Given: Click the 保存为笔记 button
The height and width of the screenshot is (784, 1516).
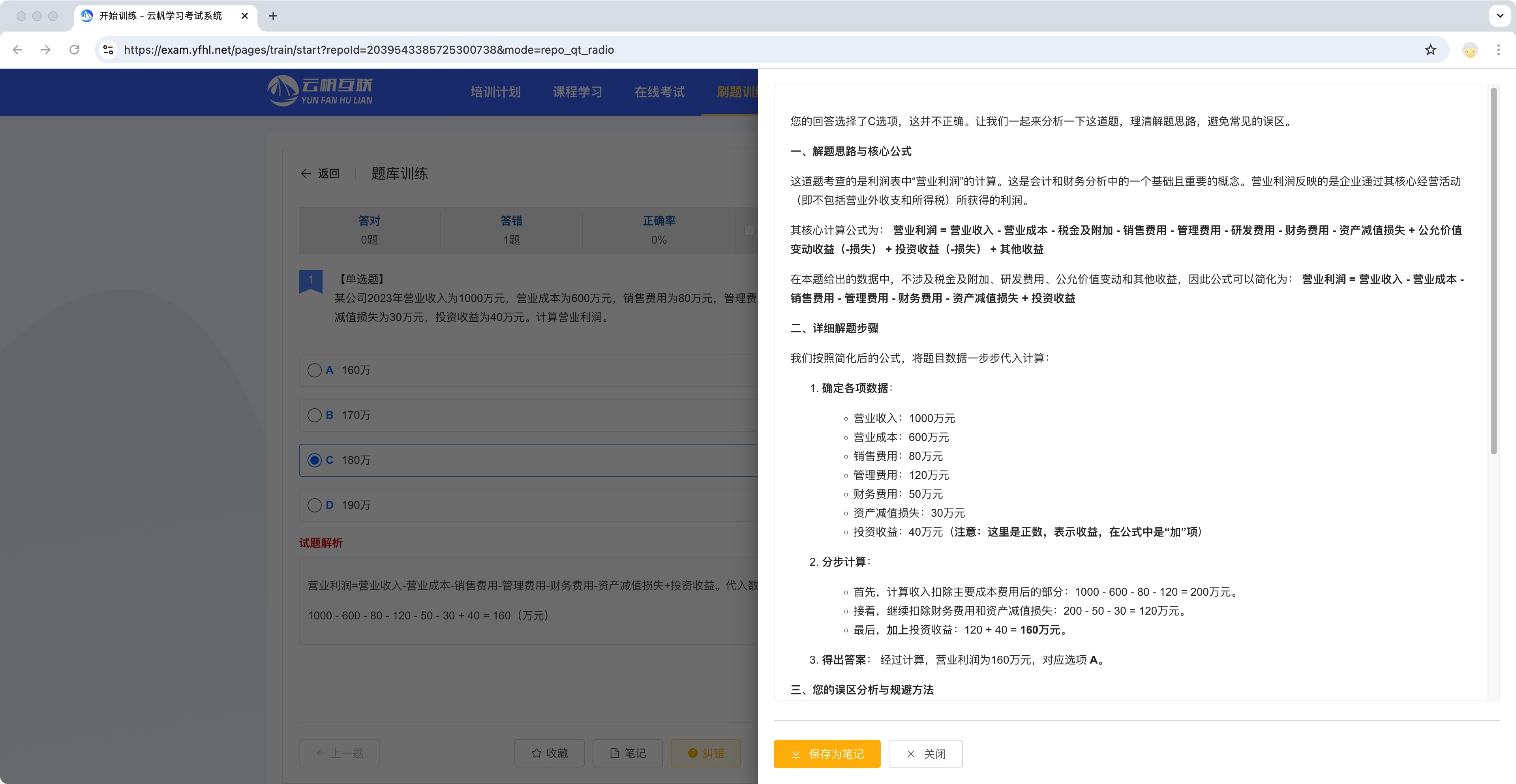Looking at the screenshot, I should point(827,754).
